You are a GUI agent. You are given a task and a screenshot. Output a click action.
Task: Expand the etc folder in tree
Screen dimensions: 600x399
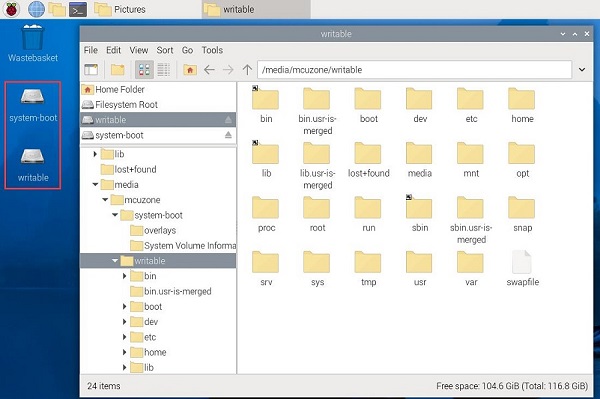tap(124, 337)
